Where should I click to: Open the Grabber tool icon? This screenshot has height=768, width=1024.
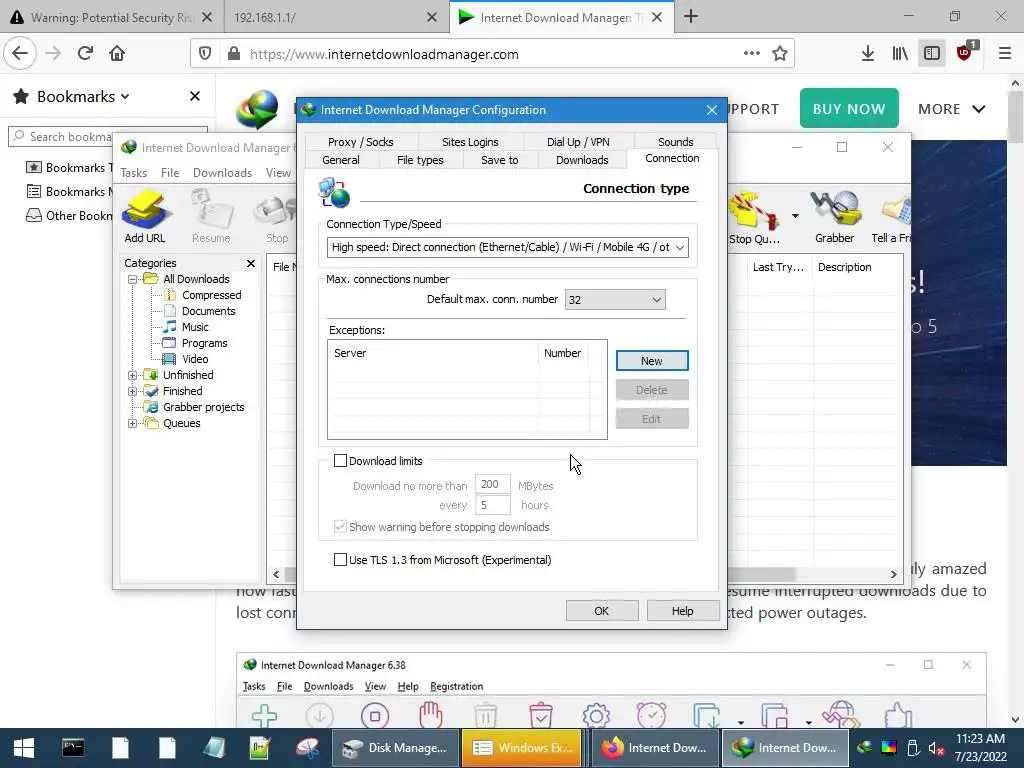(x=834, y=217)
